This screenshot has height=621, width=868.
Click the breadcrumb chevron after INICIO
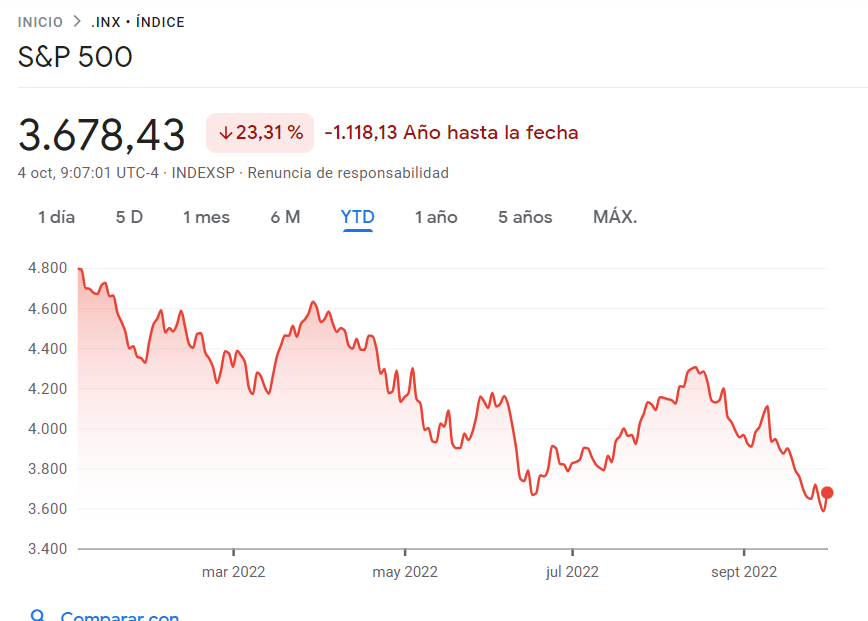78,22
